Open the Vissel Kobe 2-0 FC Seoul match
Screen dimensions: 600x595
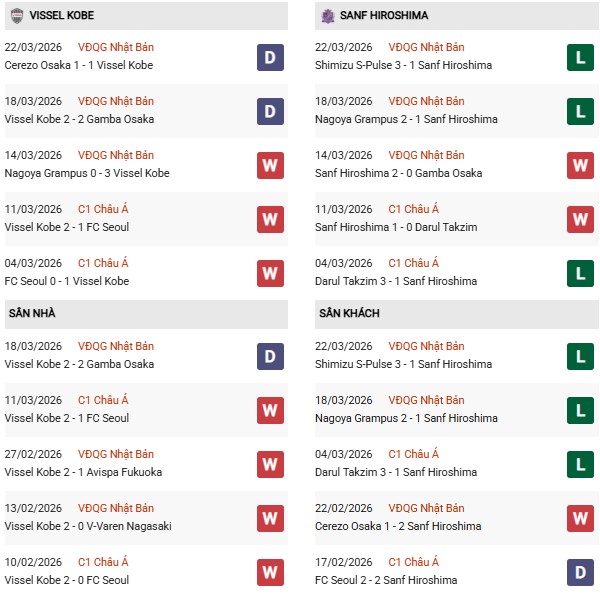pyautogui.click(x=67, y=580)
